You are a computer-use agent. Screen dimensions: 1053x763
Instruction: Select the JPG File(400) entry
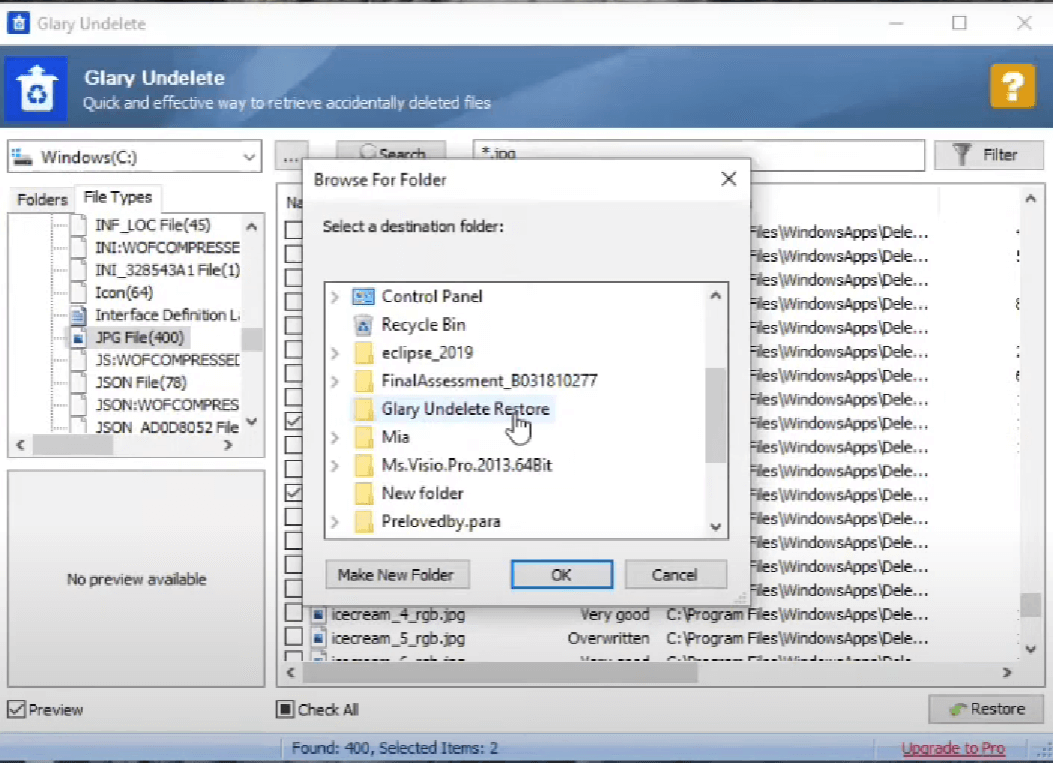coord(140,337)
